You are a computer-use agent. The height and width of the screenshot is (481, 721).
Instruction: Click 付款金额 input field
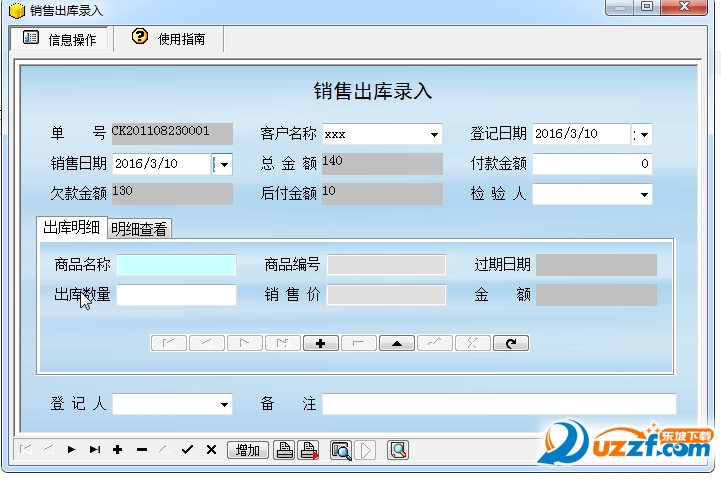click(592, 164)
